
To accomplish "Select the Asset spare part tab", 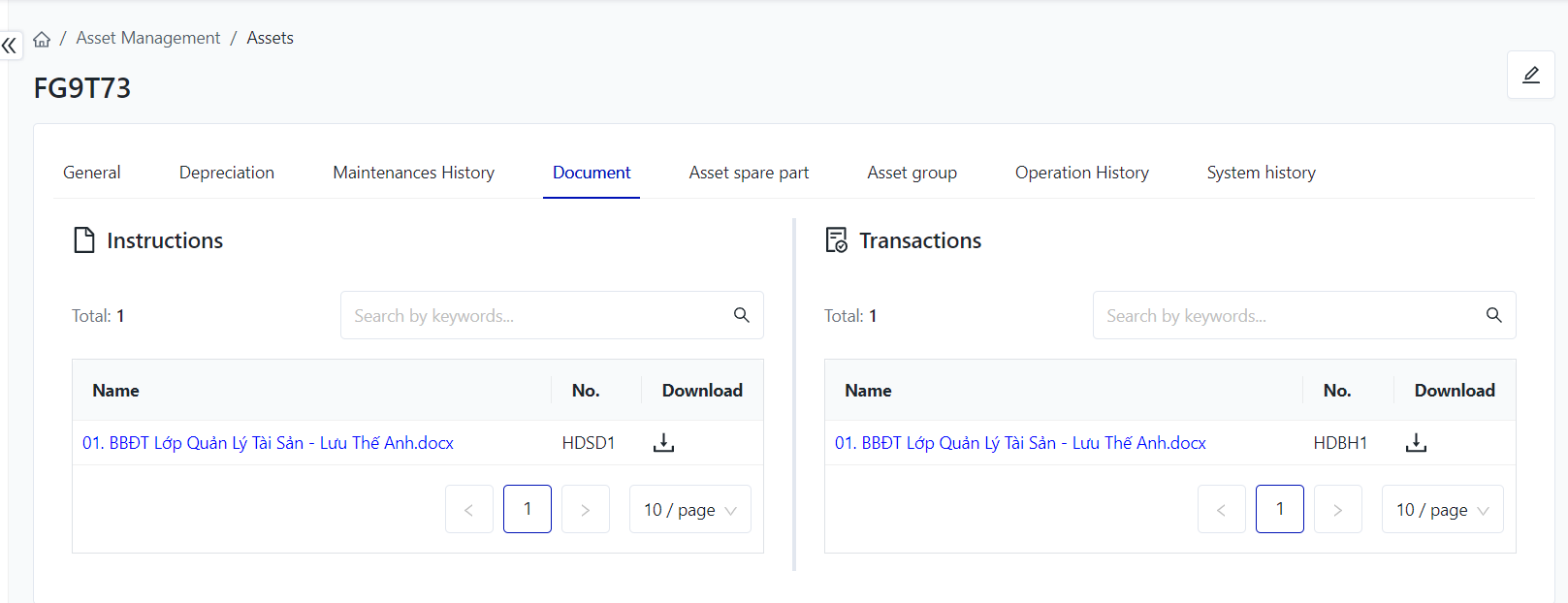I will click(749, 173).
